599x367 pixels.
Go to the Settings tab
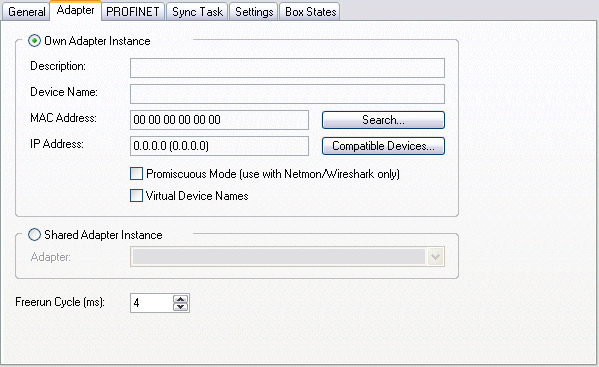(254, 12)
